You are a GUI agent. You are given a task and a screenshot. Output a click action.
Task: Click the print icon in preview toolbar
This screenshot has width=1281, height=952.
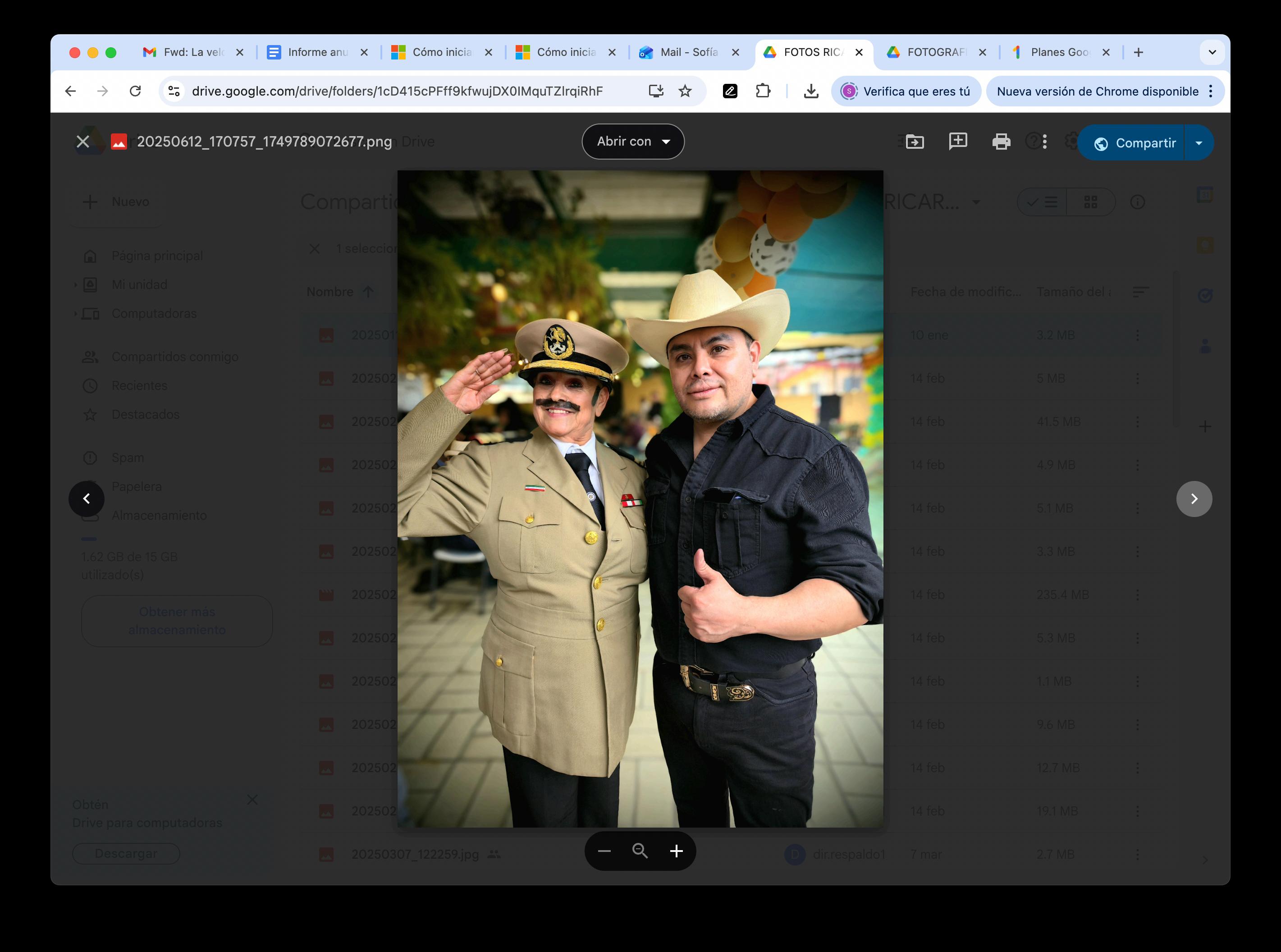click(x=1001, y=142)
